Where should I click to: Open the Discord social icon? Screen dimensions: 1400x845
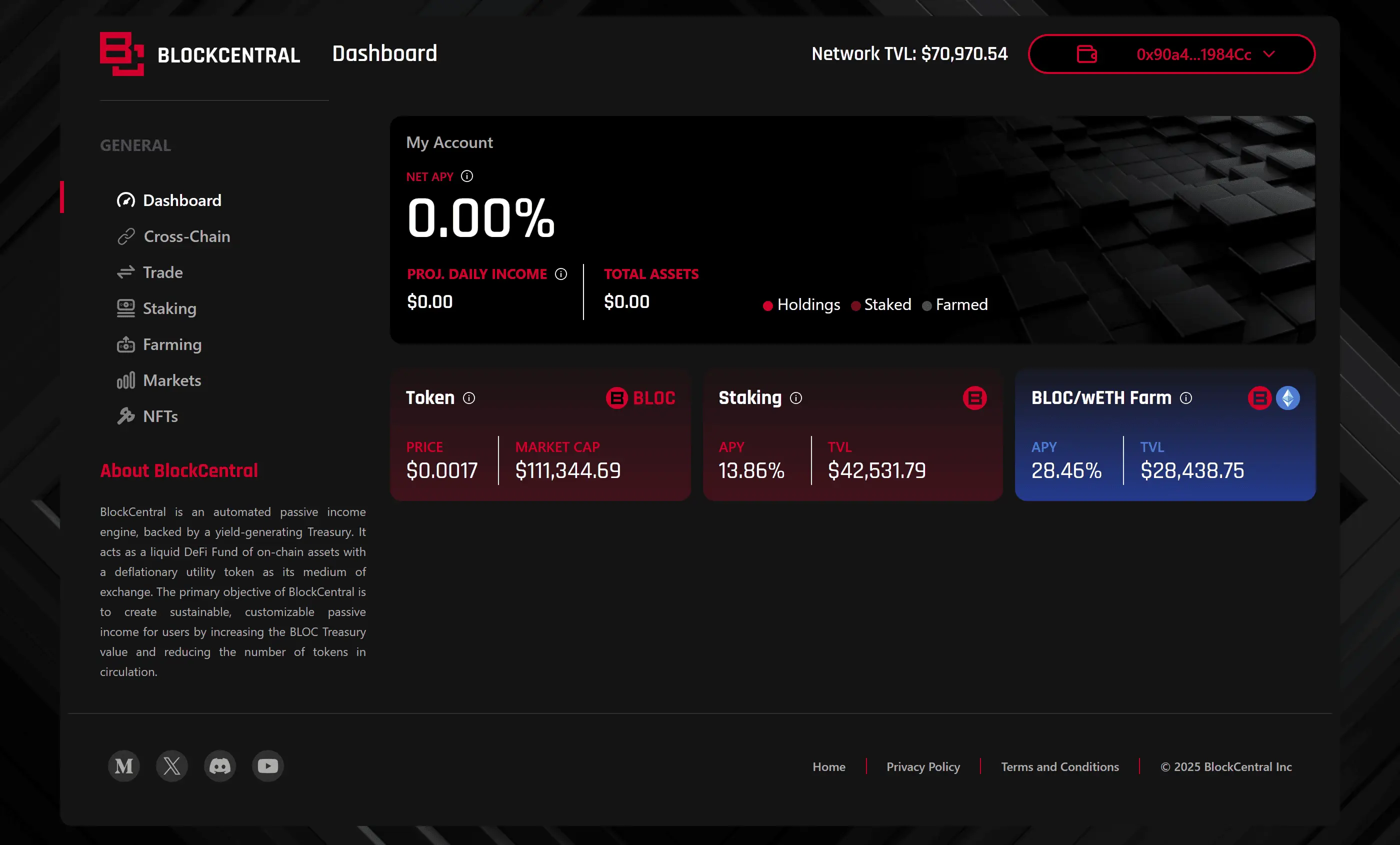[x=220, y=766]
